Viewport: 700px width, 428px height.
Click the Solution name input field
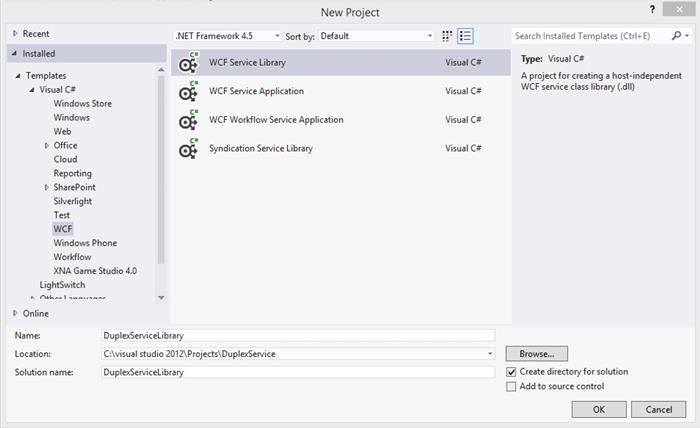(298, 372)
